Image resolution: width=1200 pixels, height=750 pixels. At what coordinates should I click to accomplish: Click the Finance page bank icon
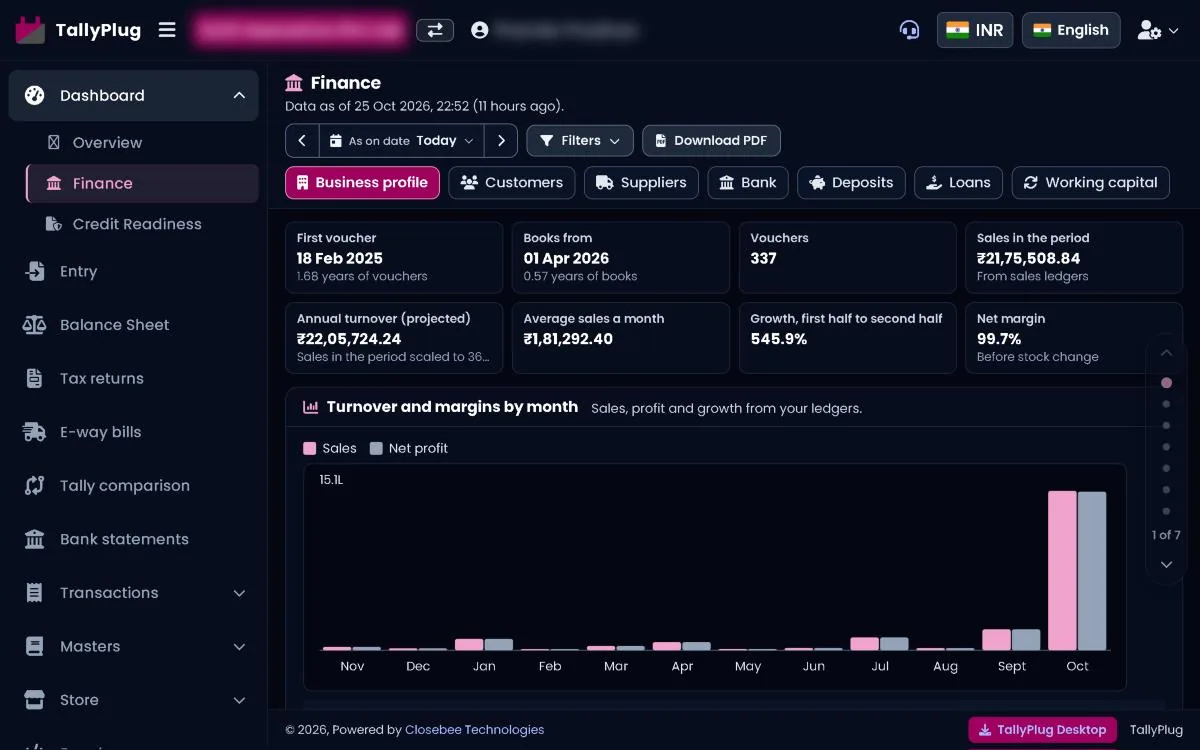tap(294, 83)
